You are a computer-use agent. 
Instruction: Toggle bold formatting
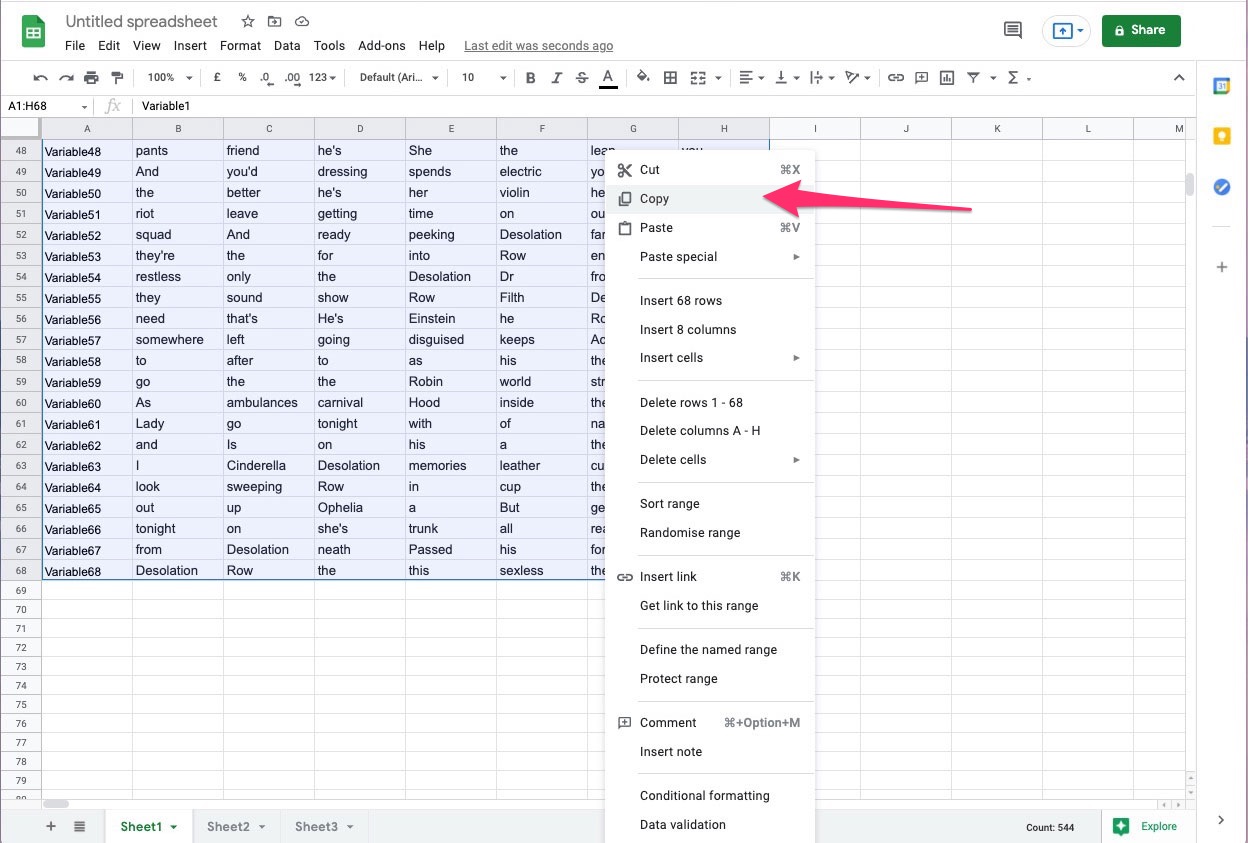click(530, 77)
